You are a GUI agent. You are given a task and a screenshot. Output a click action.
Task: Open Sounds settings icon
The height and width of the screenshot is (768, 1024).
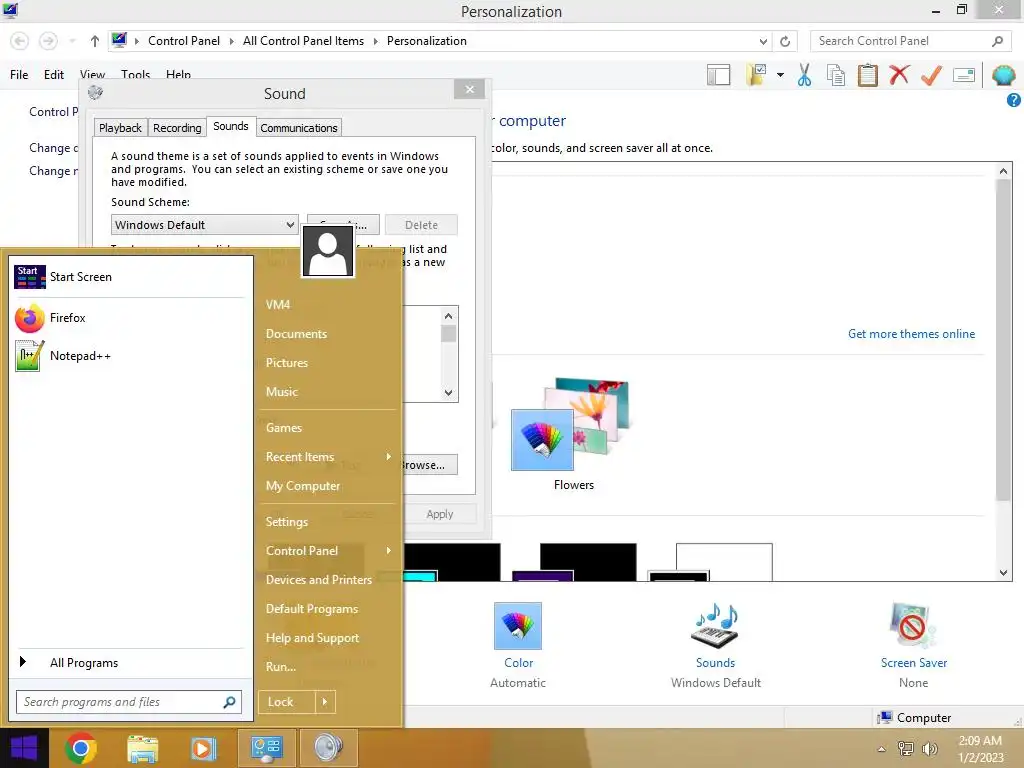point(715,626)
